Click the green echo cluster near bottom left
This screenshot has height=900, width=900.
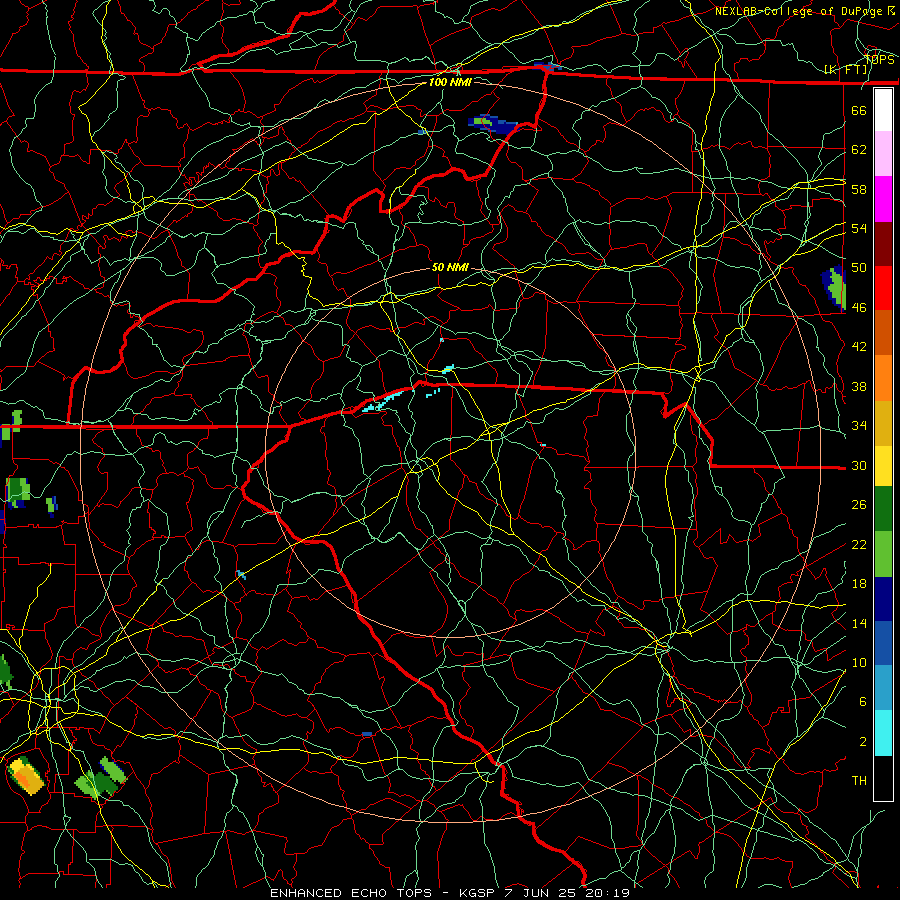click(101, 778)
